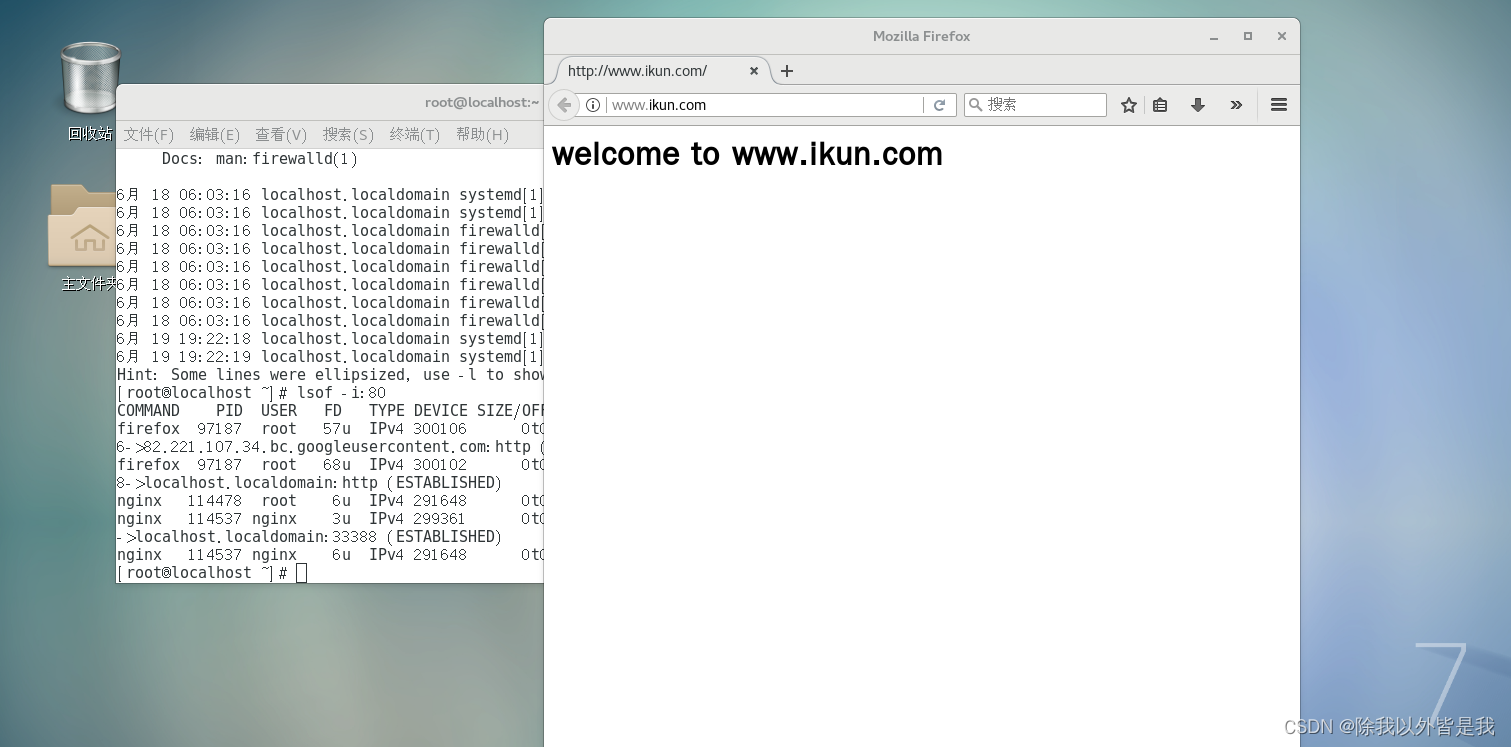The height and width of the screenshot is (747, 1511).
Task: Open the home folder desktop icon
Action: (x=82, y=225)
